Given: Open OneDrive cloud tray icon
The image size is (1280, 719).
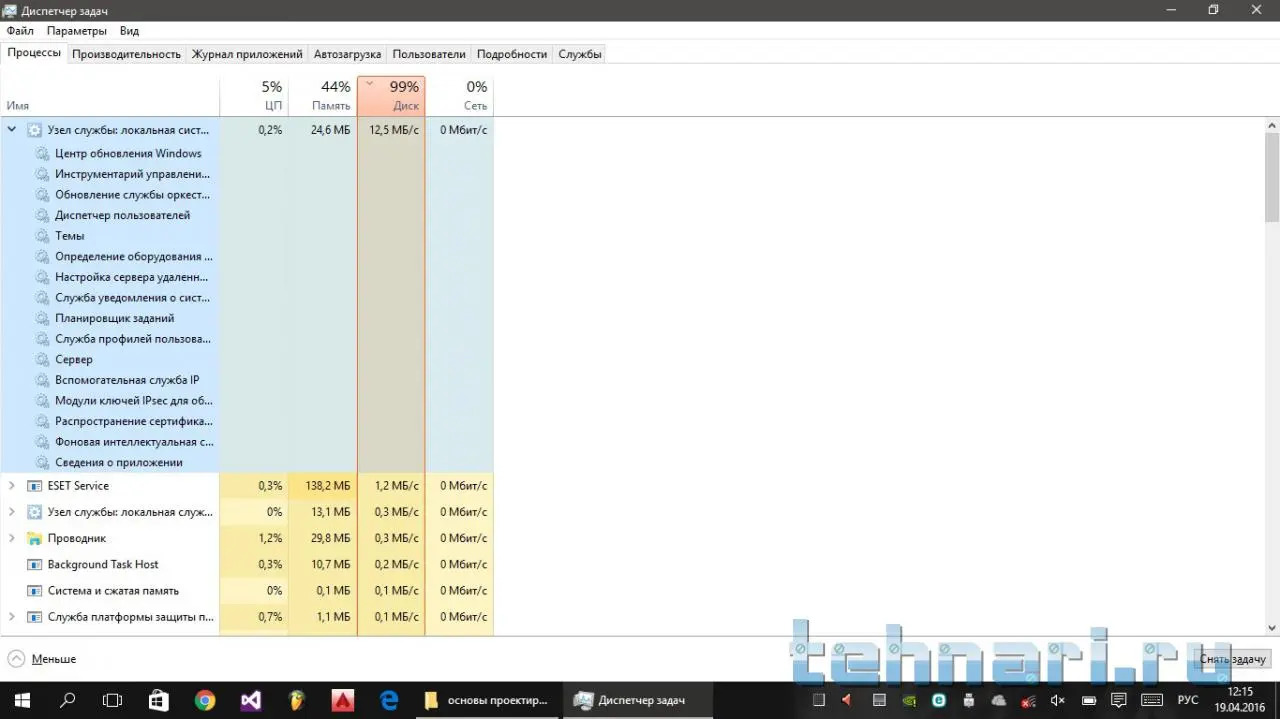Looking at the screenshot, I should pyautogui.click(x=999, y=700).
